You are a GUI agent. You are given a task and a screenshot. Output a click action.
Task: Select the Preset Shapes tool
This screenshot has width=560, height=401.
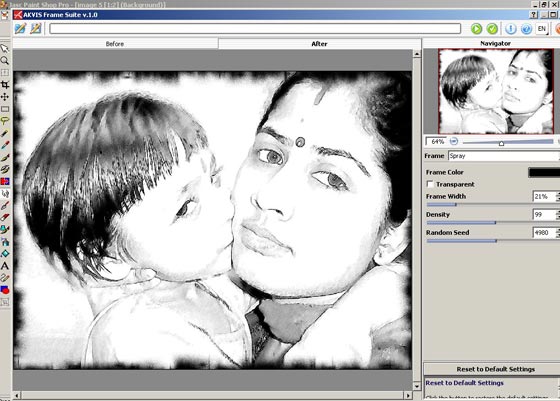pyautogui.click(x=5, y=290)
